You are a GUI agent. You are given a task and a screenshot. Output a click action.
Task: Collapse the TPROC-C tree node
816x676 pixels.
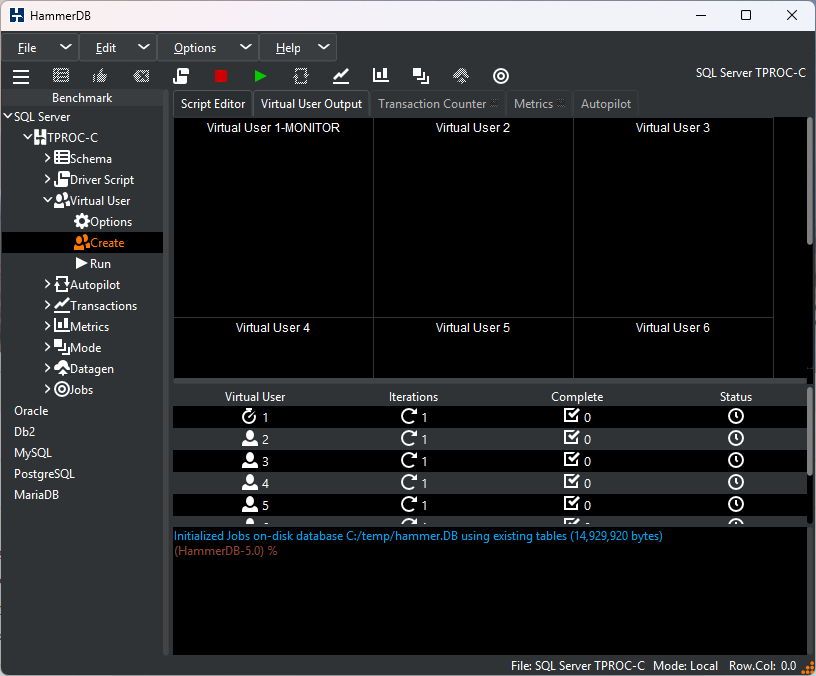click(28, 137)
